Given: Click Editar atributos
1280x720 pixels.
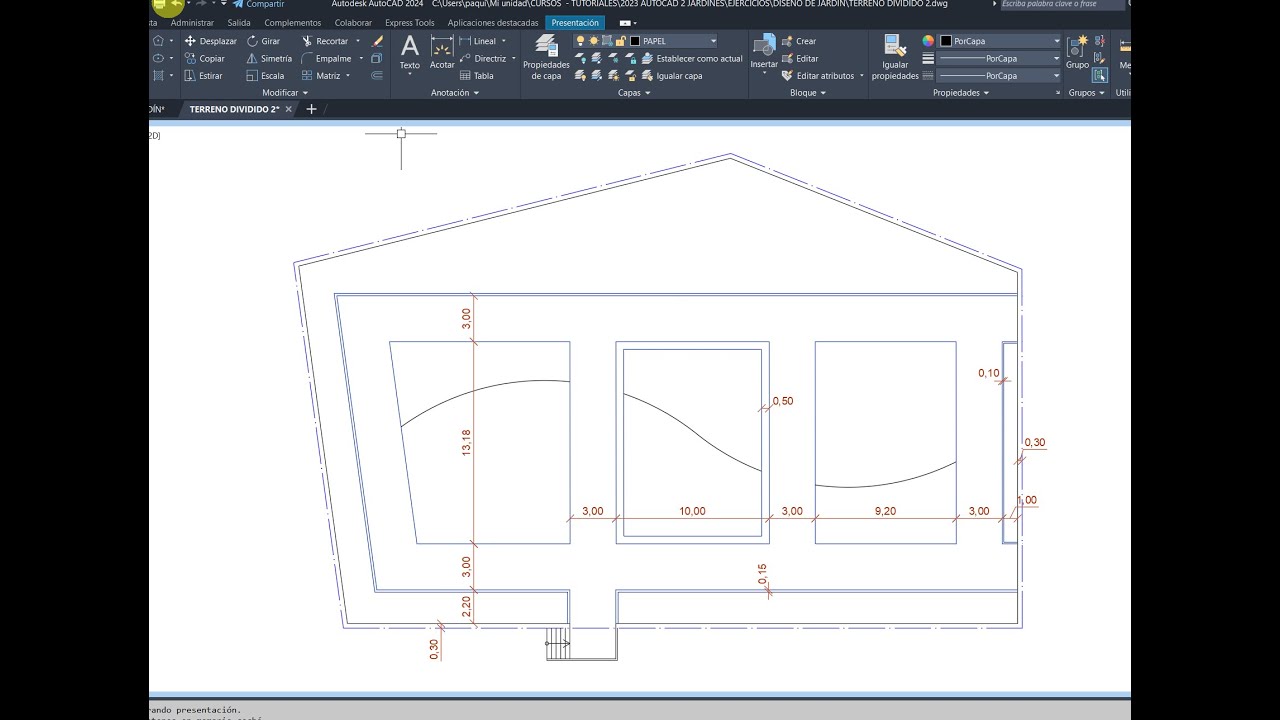Looking at the screenshot, I should click(x=818, y=75).
